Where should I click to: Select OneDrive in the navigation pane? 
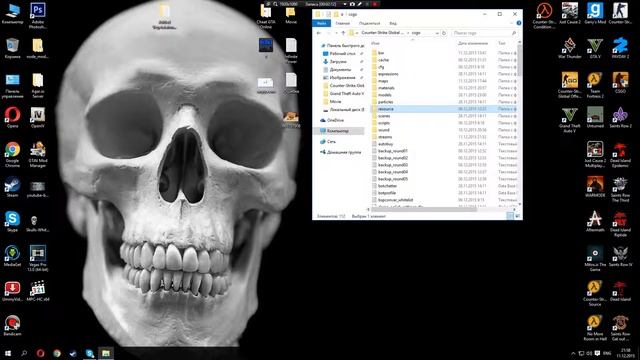pos(335,120)
